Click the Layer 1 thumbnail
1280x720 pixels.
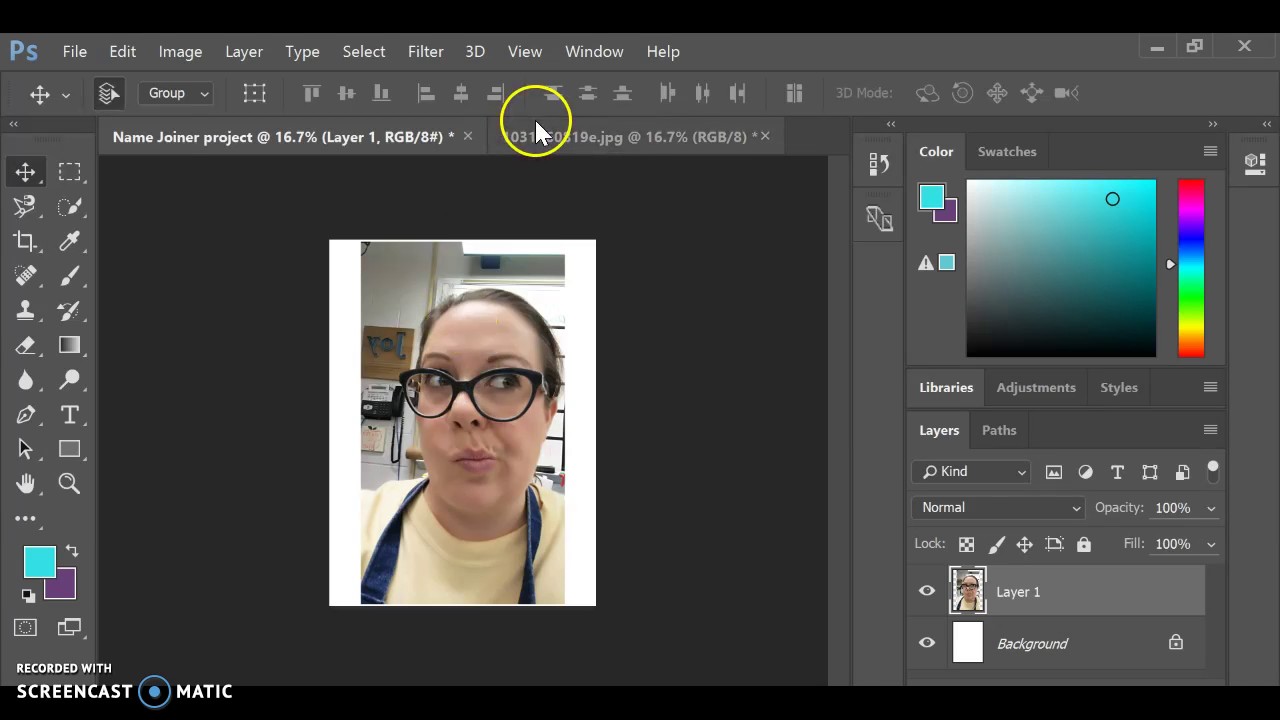(x=967, y=591)
